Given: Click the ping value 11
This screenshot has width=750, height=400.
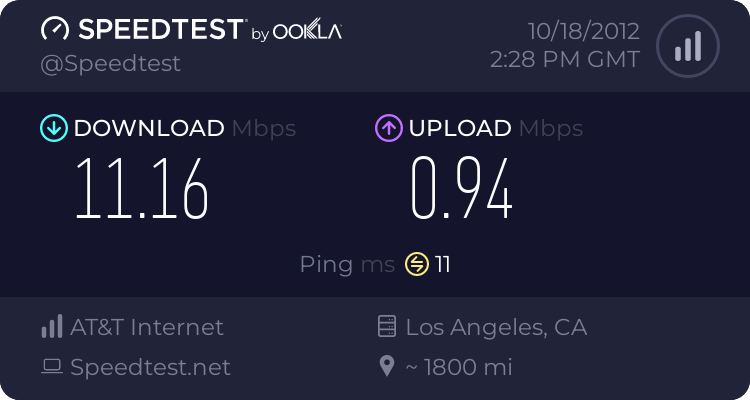Looking at the screenshot, I should point(442,264).
